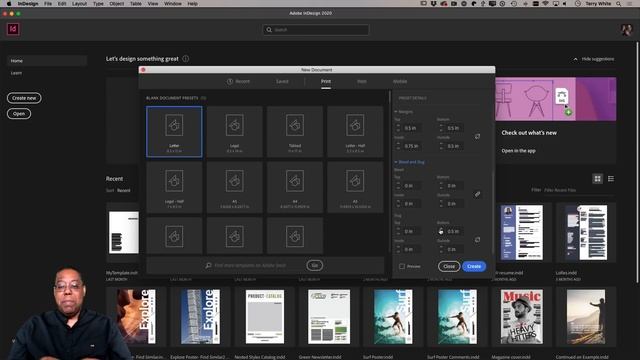Click the Margins Inside 0.75 in field
This screenshot has height=360, width=640.
pos(412,146)
